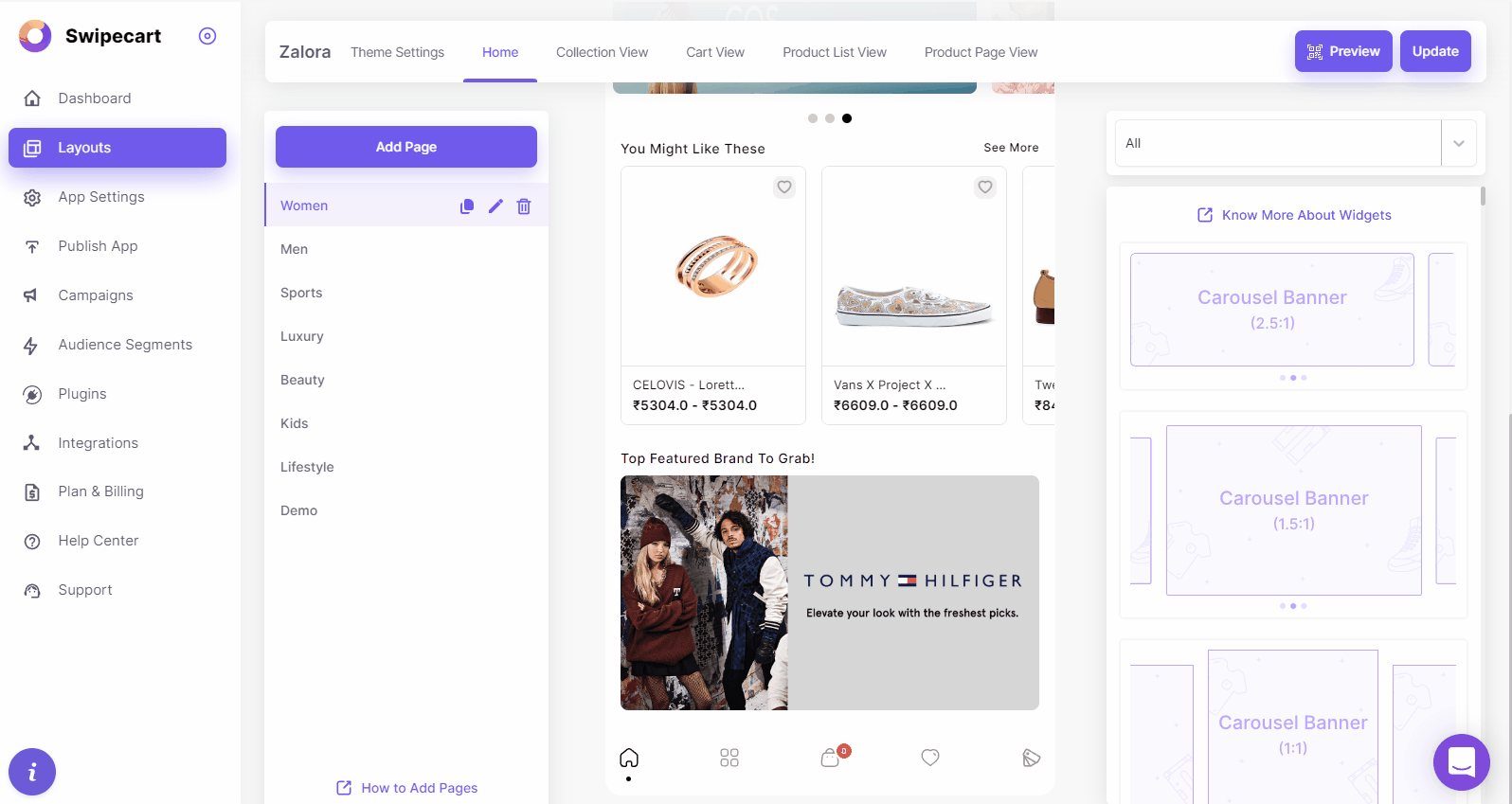Select the Carousel Banner (1.5:1) widget
The height and width of the screenshot is (804, 1512).
(x=1293, y=514)
